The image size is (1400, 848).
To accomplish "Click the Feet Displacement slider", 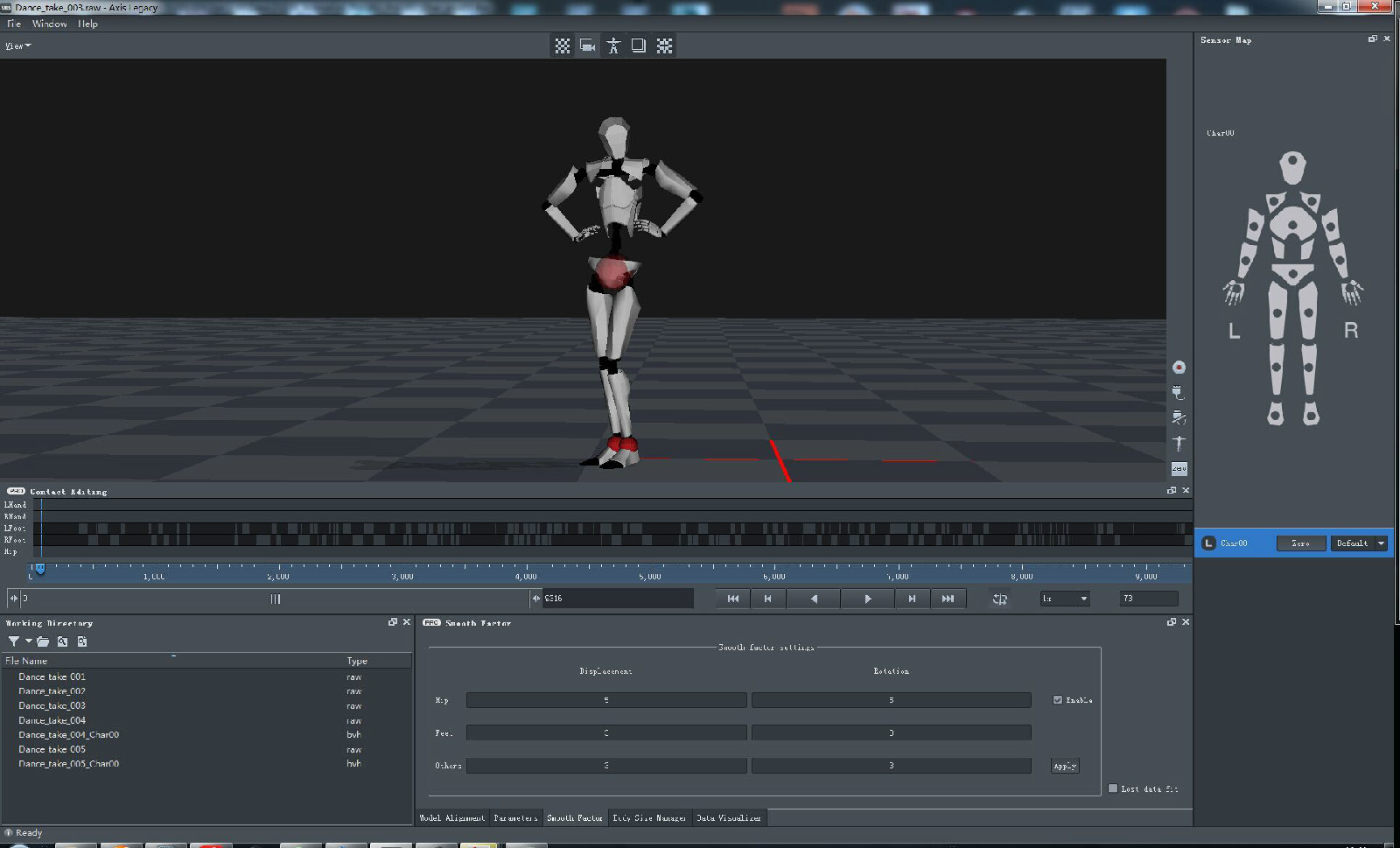I will pyautogui.click(x=606, y=732).
